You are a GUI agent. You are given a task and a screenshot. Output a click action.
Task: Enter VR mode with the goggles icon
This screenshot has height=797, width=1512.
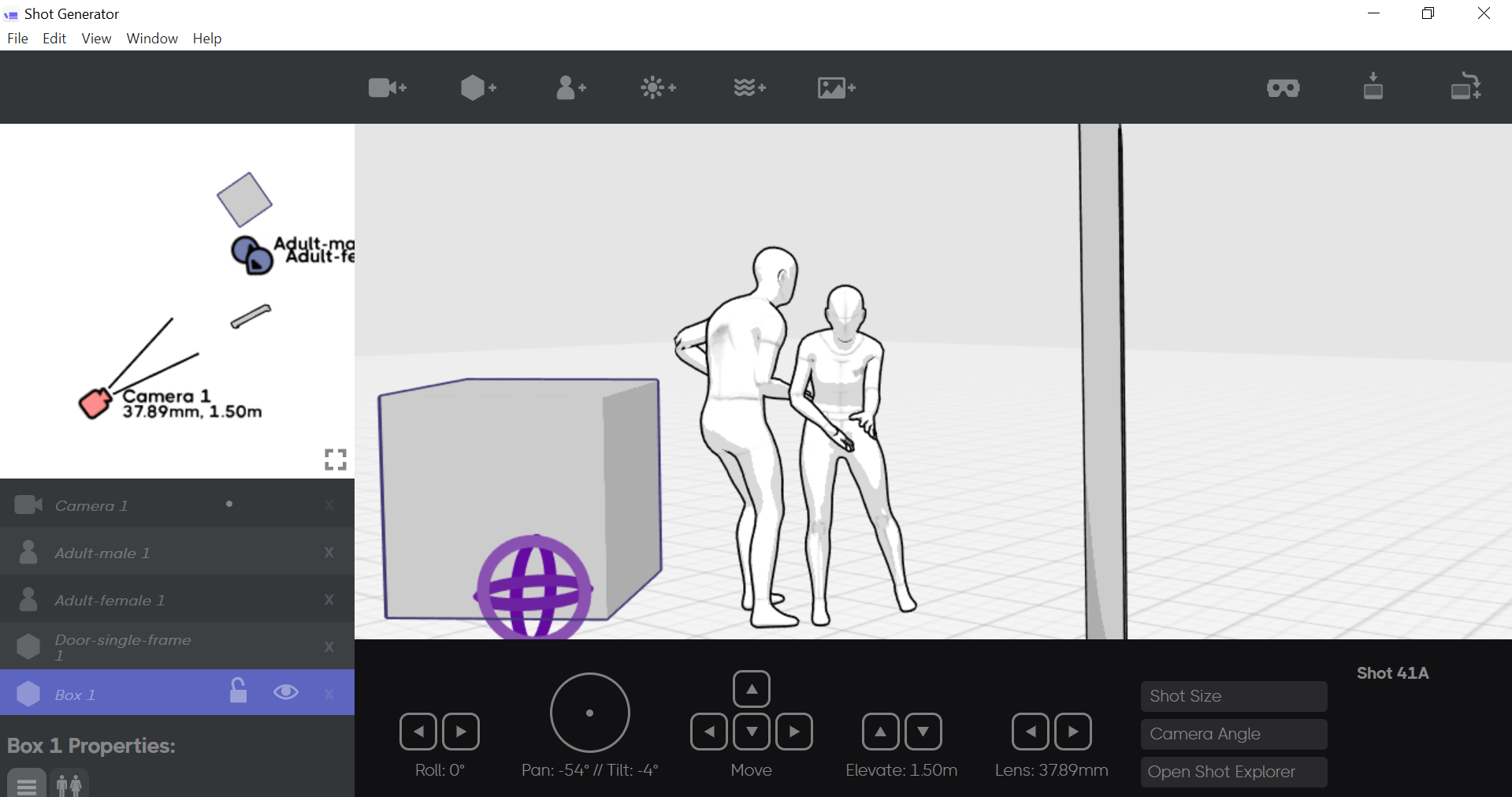coord(1283,88)
